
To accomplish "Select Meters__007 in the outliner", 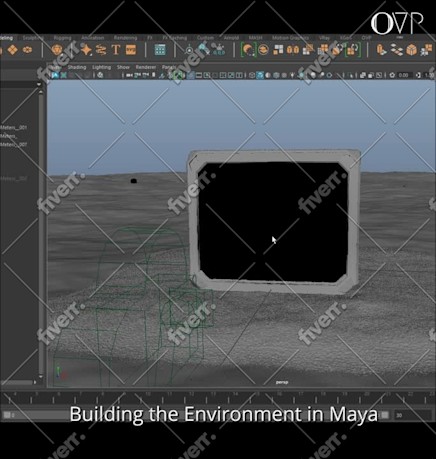I will click(x=13, y=145).
